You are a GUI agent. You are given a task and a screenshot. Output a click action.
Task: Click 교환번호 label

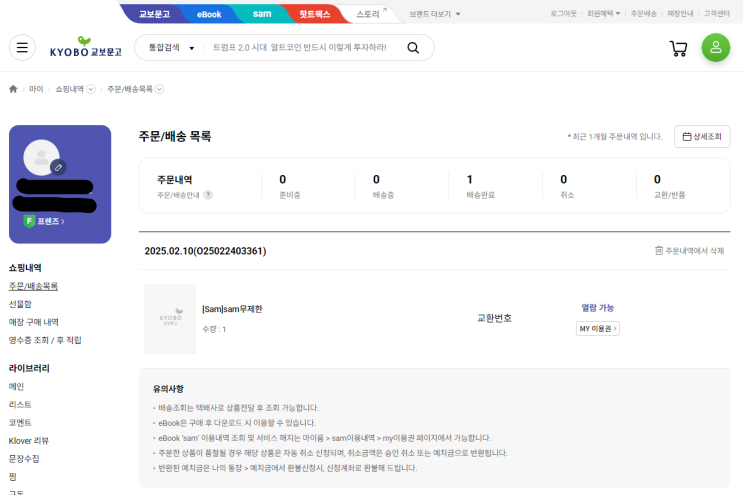[494, 318]
